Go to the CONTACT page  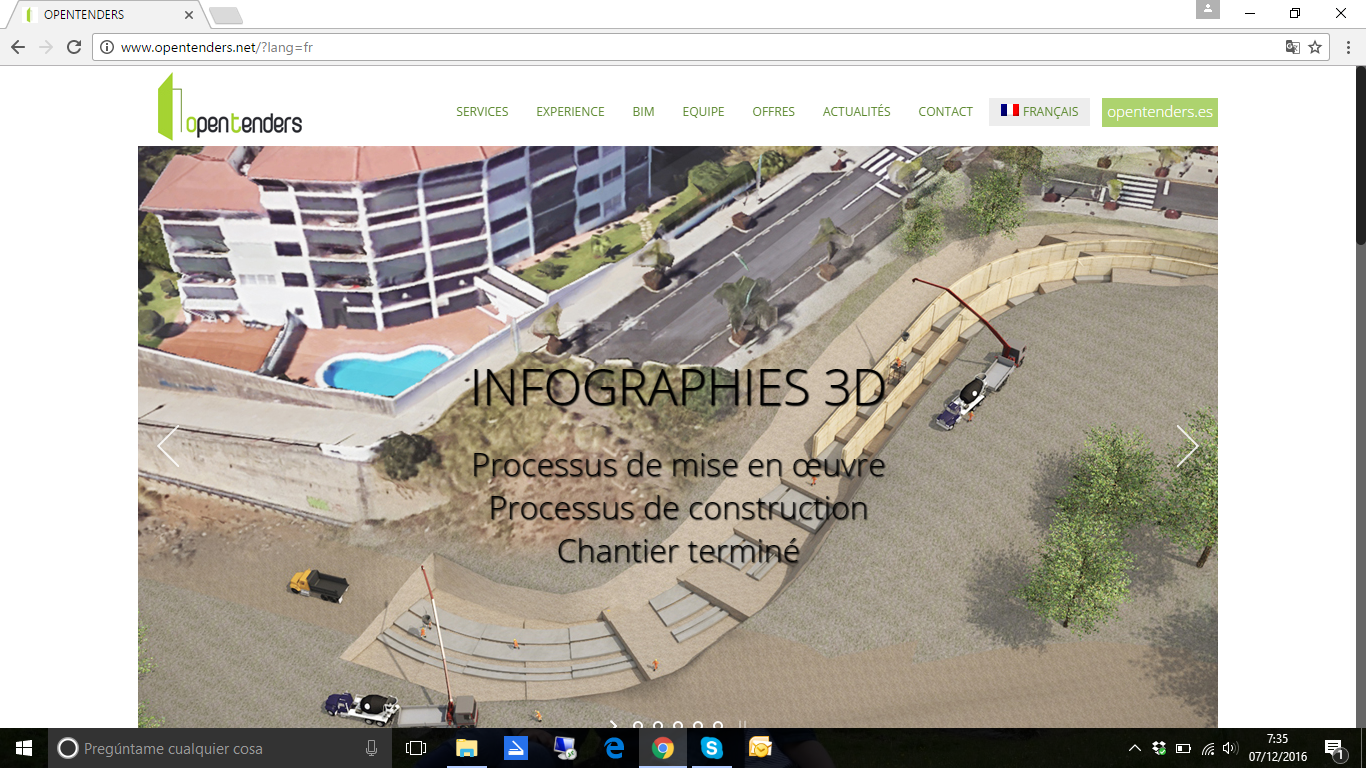coord(945,112)
